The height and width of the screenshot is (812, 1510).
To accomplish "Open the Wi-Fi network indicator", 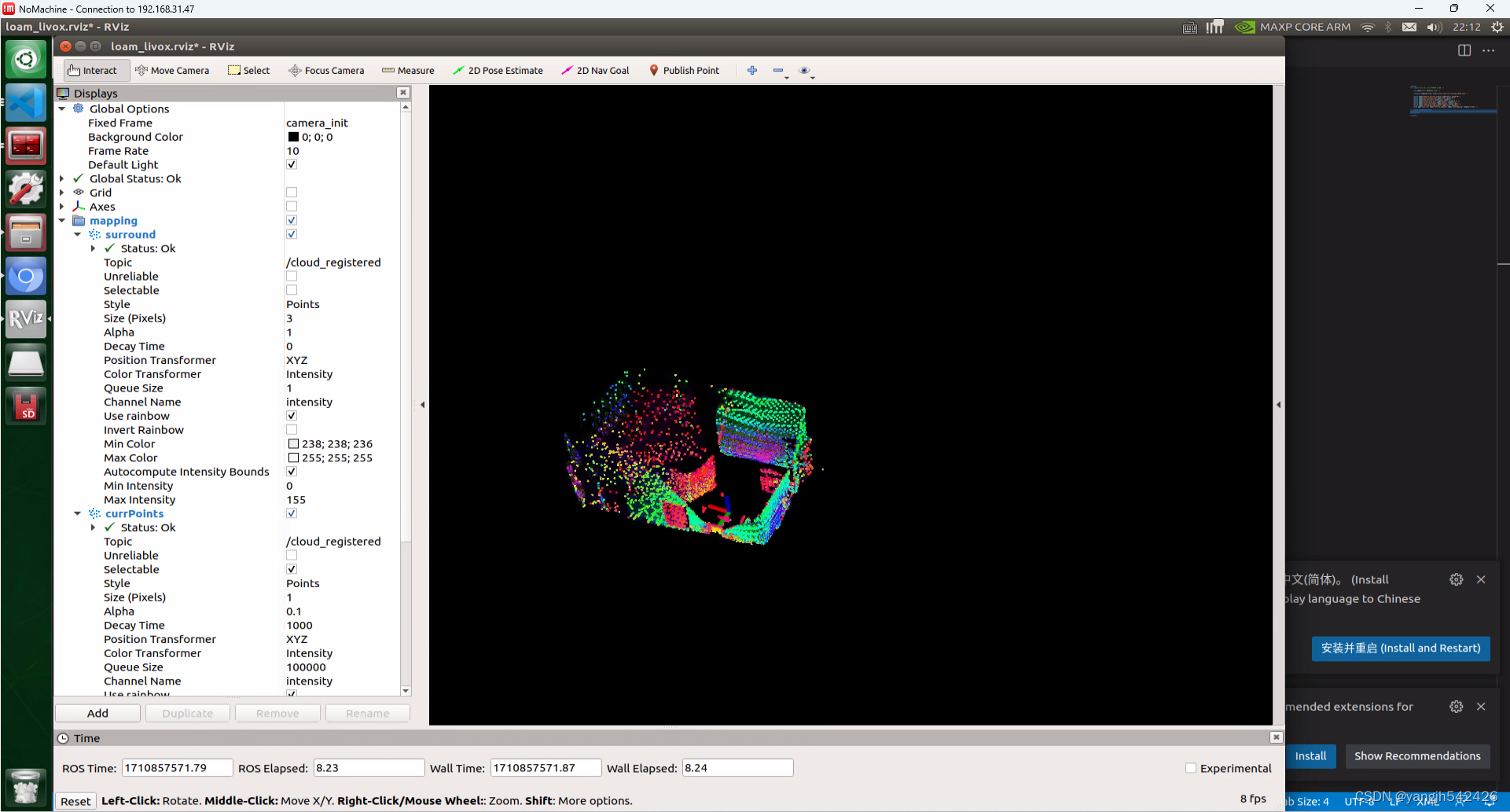I will pos(1368,27).
